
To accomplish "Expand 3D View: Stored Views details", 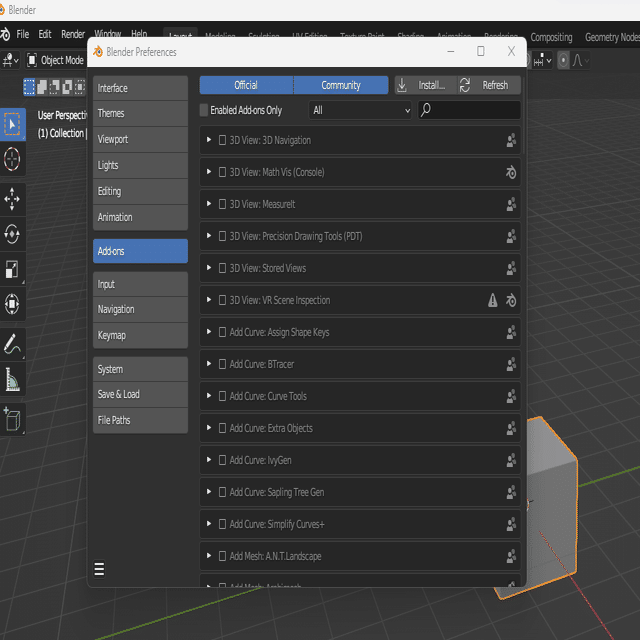I will [x=209, y=268].
